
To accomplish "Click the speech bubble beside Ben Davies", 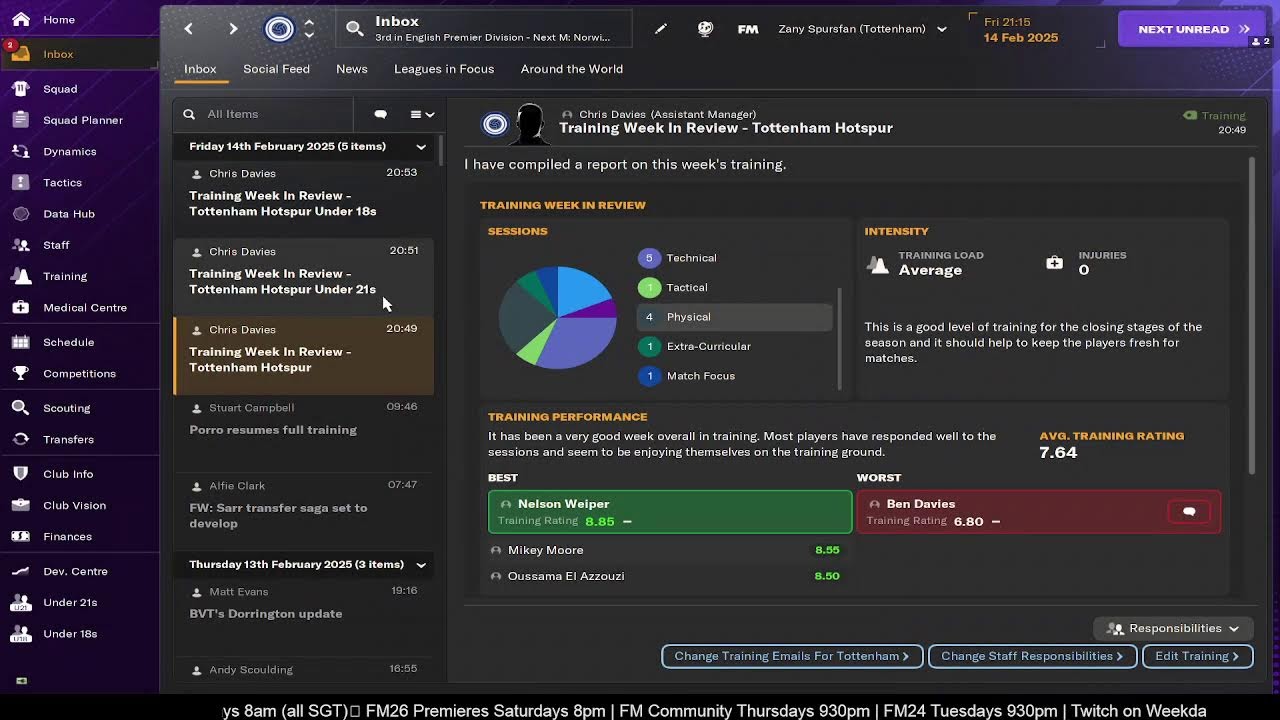I will click(x=1189, y=511).
